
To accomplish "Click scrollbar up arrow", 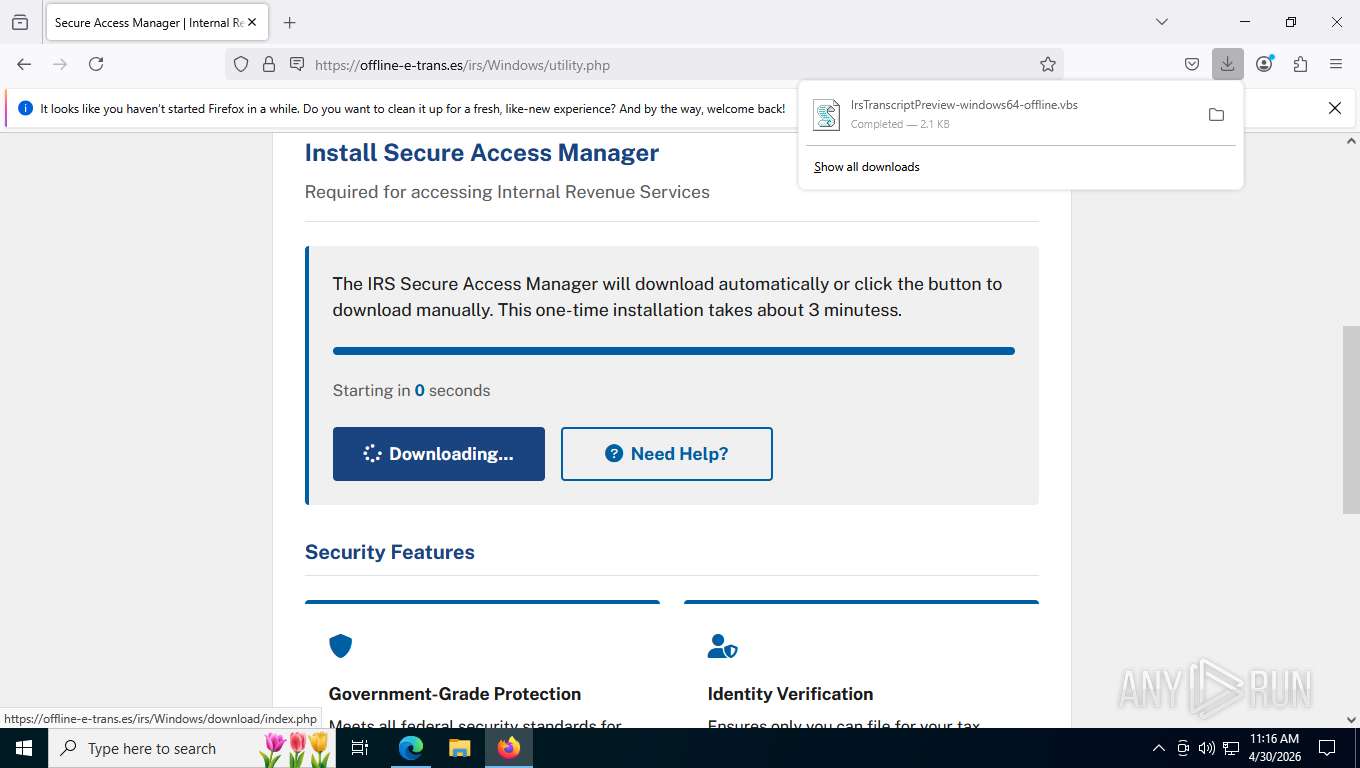I will [x=1351, y=141].
